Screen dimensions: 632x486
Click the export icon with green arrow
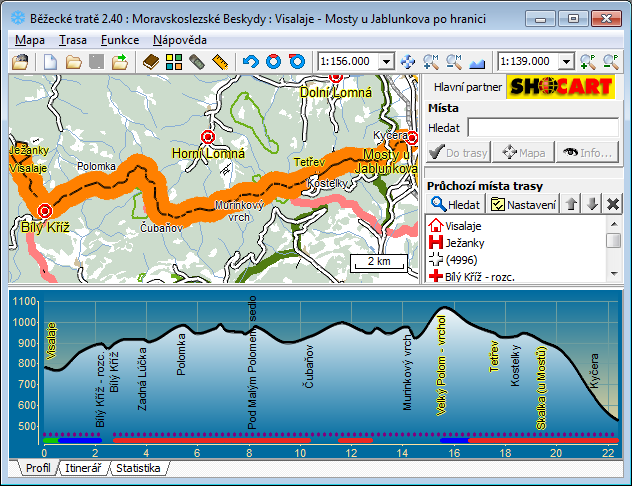[x=120, y=62]
